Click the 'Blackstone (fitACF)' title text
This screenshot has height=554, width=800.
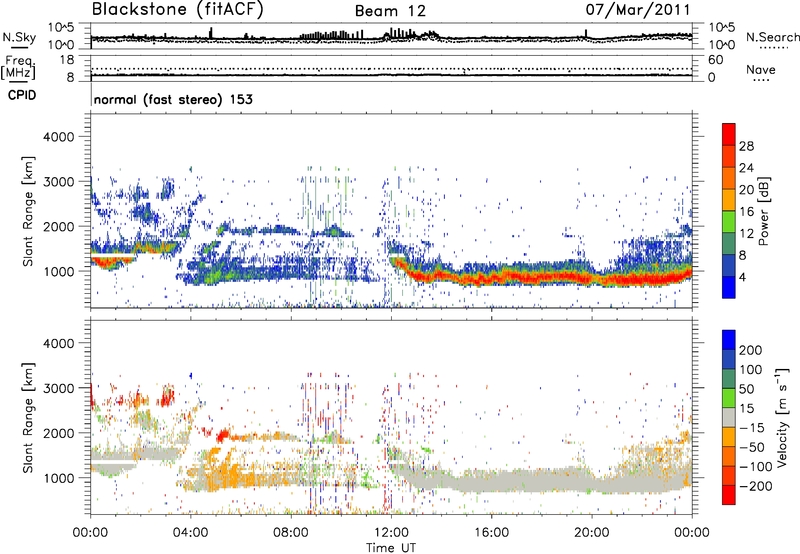tap(177, 9)
